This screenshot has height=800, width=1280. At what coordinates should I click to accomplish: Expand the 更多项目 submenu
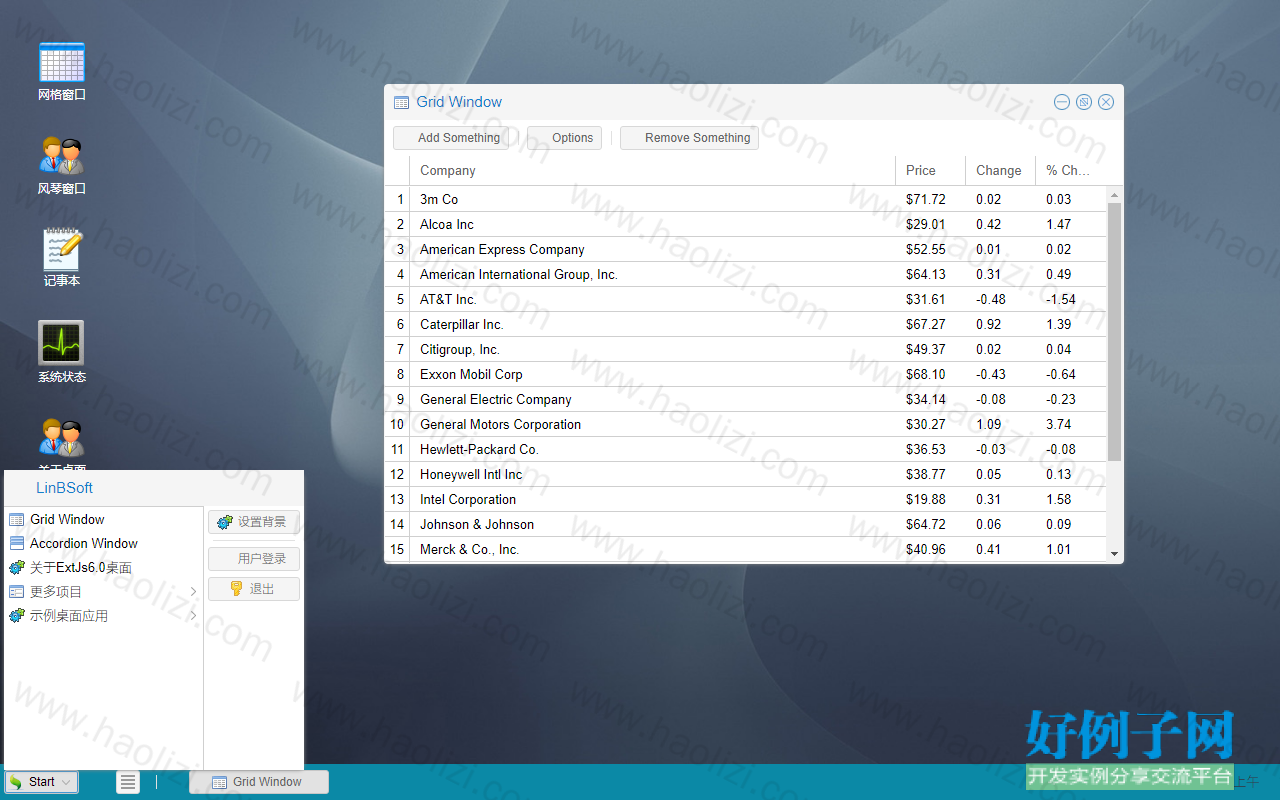point(104,591)
